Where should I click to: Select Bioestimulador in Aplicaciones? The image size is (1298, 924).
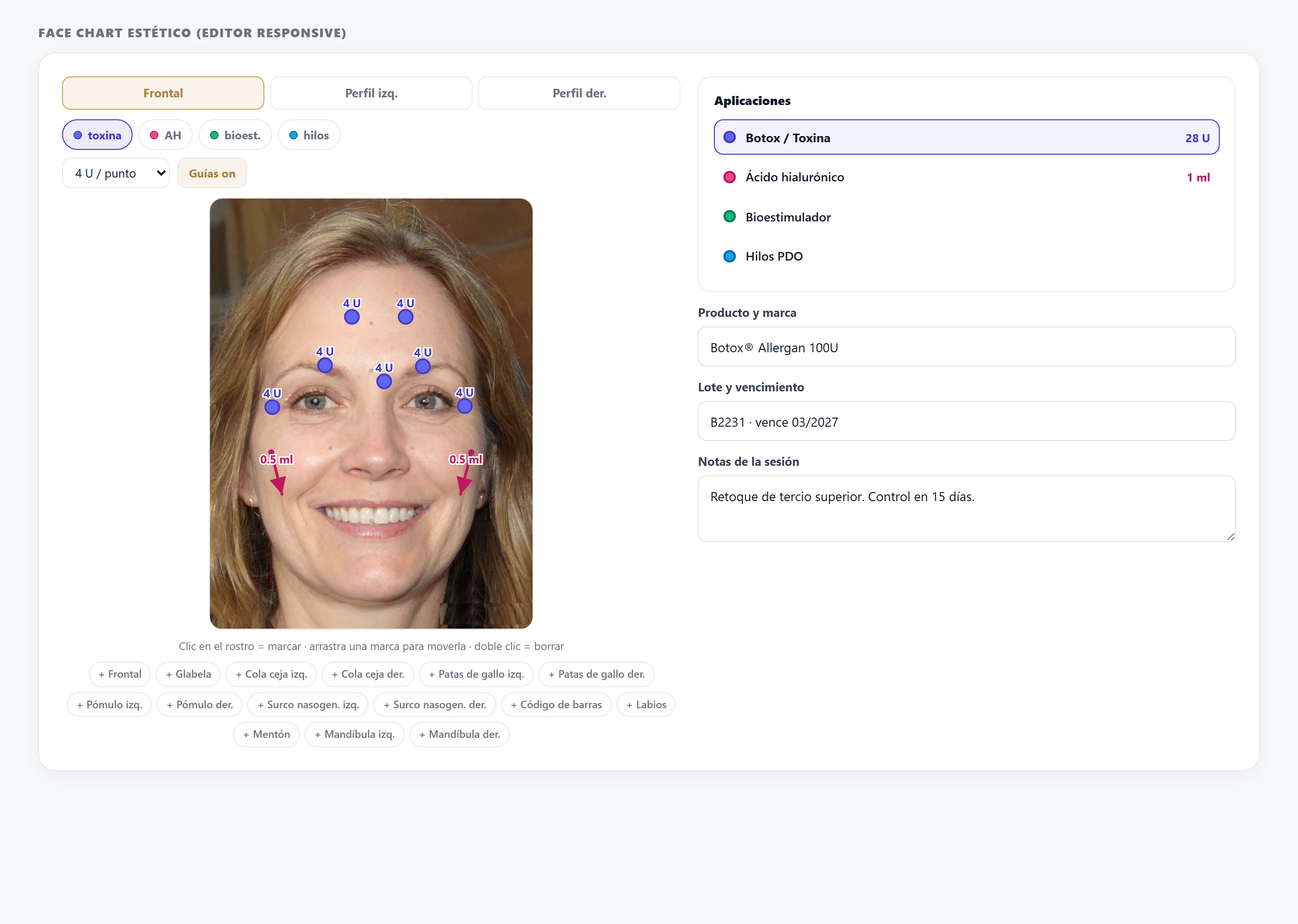(966, 217)
